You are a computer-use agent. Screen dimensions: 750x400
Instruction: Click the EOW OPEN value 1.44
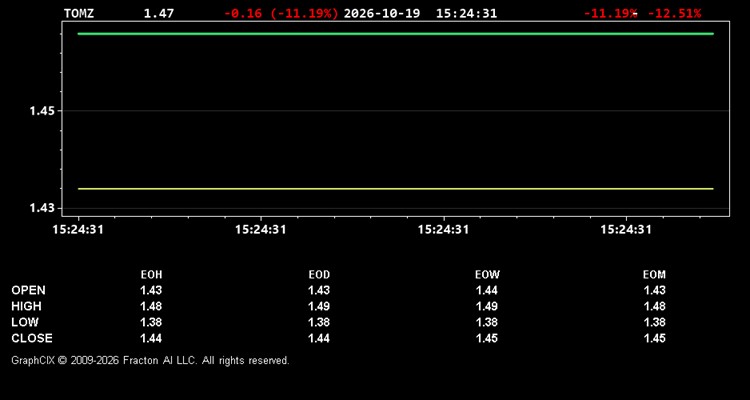487,290
